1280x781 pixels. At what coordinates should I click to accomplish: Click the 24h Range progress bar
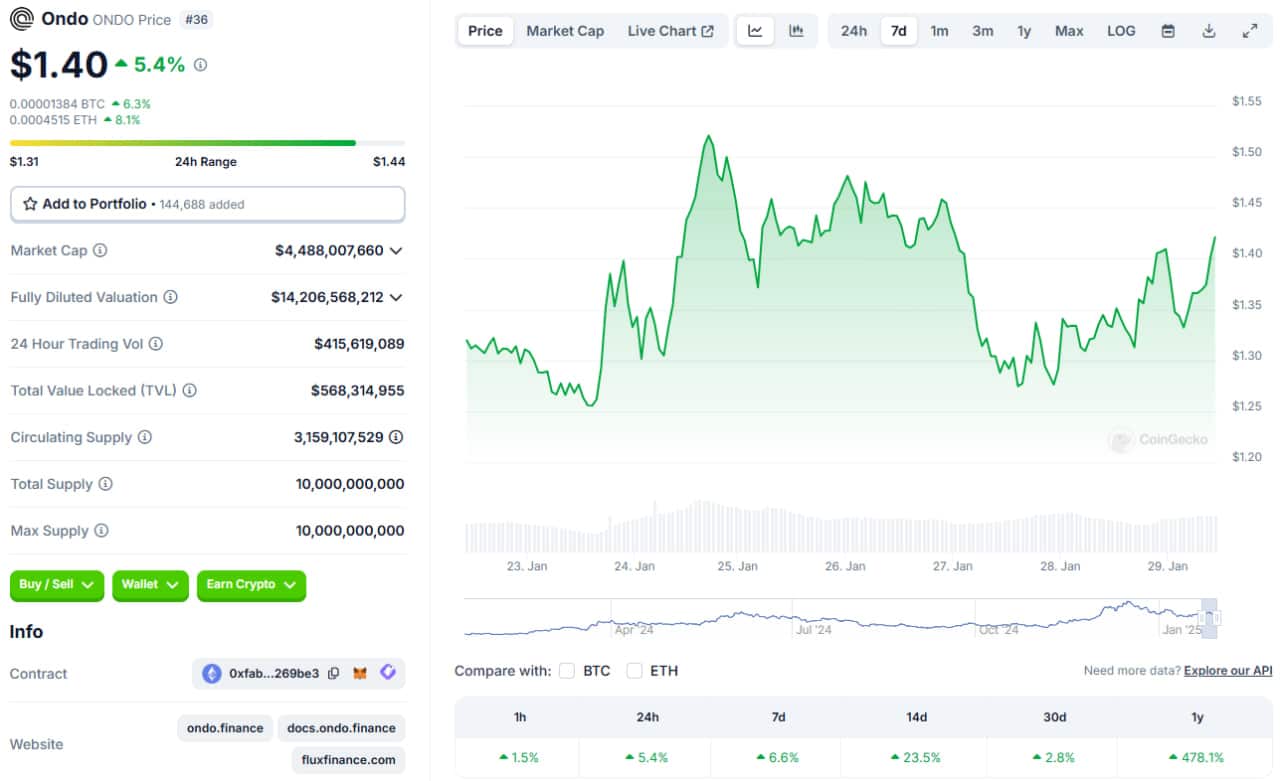pyautogui.click(x=208, y=143)
